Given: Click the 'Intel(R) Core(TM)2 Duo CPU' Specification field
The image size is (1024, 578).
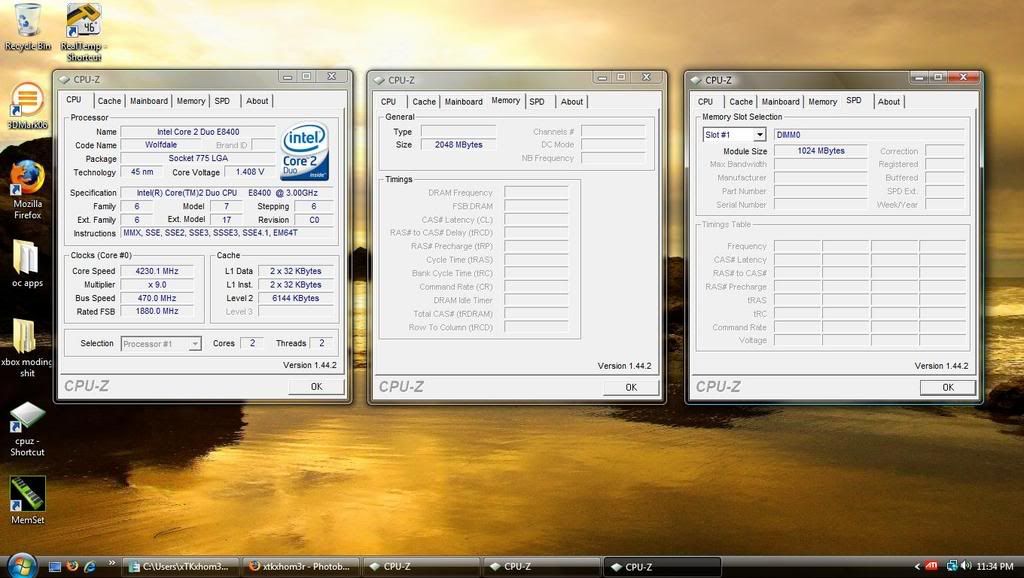Looking at the screenshot, I should (227, 193).
